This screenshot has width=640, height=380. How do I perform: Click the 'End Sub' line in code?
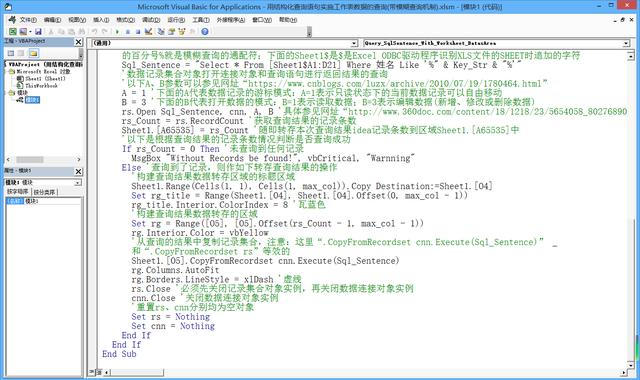pos(119,354)
